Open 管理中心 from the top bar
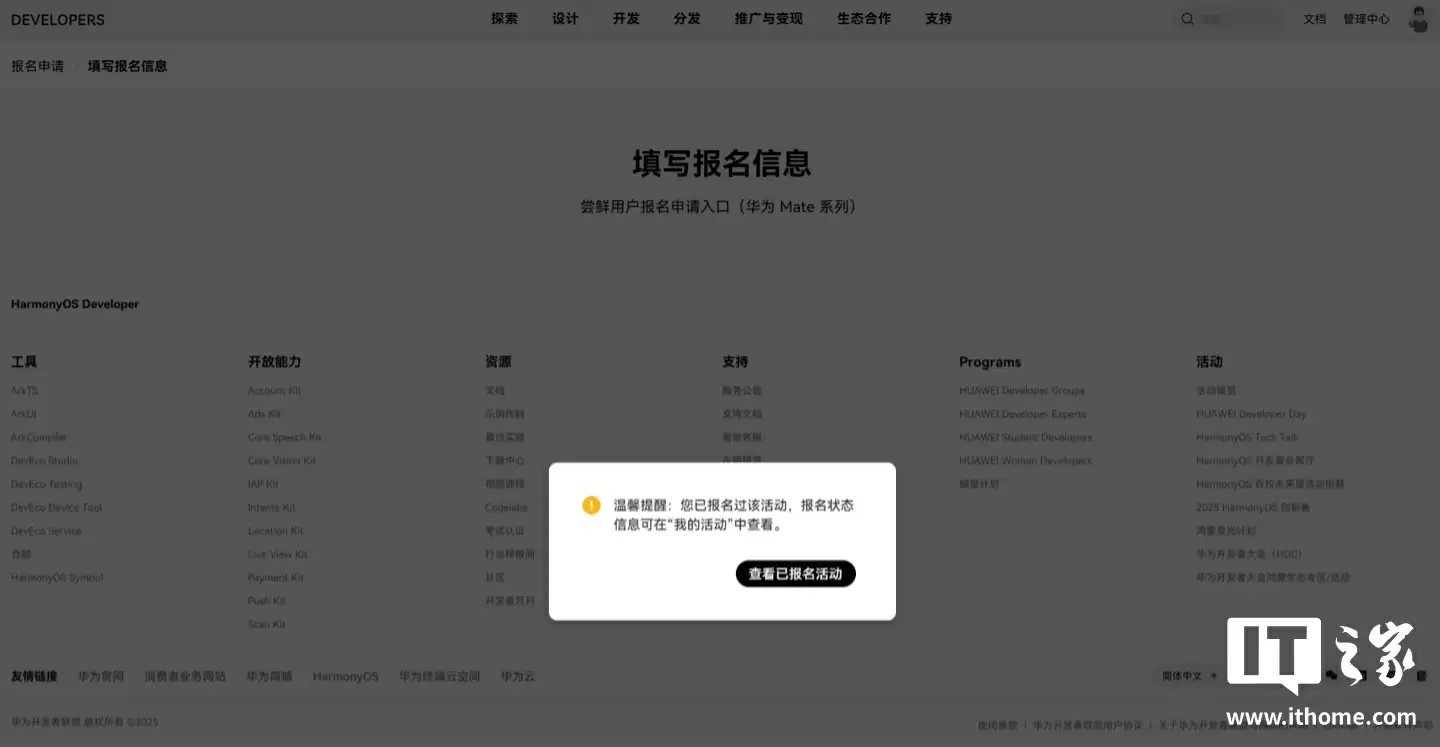 pyautogui.click(x=1366, y=18)
